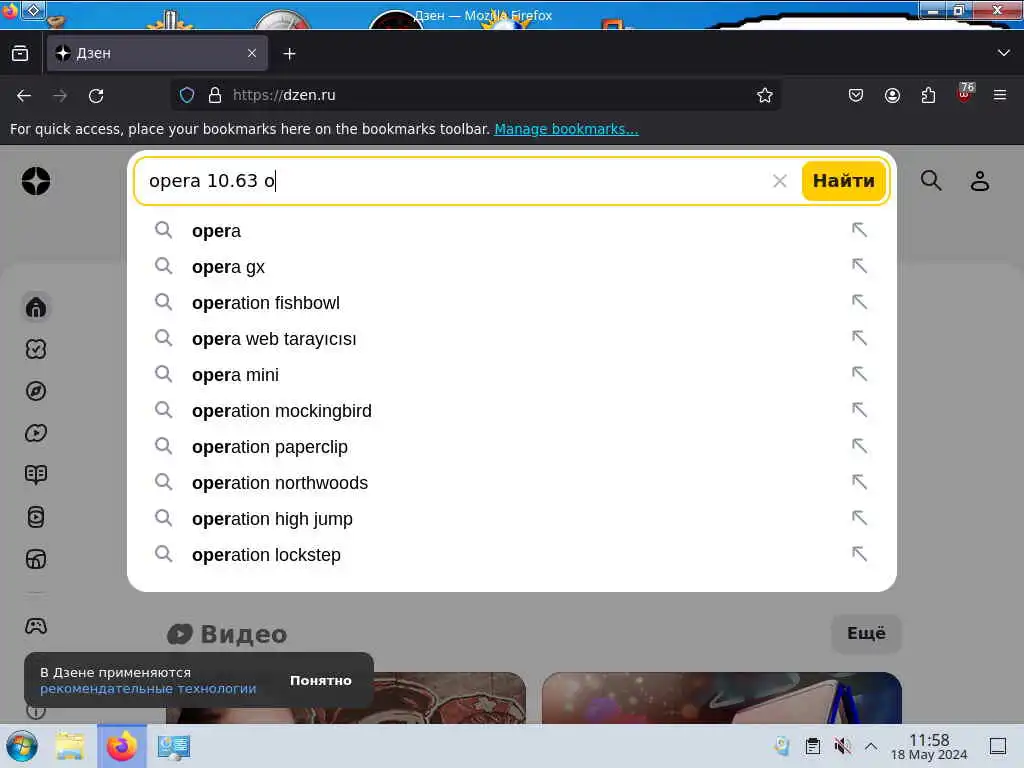Expand the list all tabs chevron
This screenshot has height=768, width=1024.
(x=1004, y=53)
